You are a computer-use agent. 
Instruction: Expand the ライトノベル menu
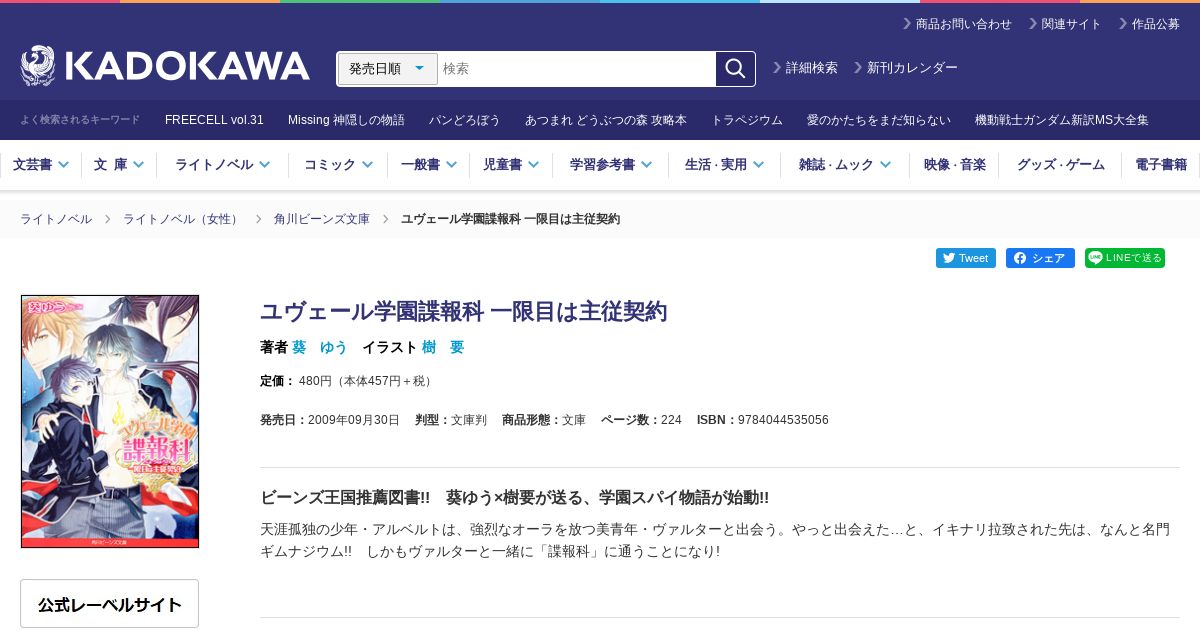point(222,165)
